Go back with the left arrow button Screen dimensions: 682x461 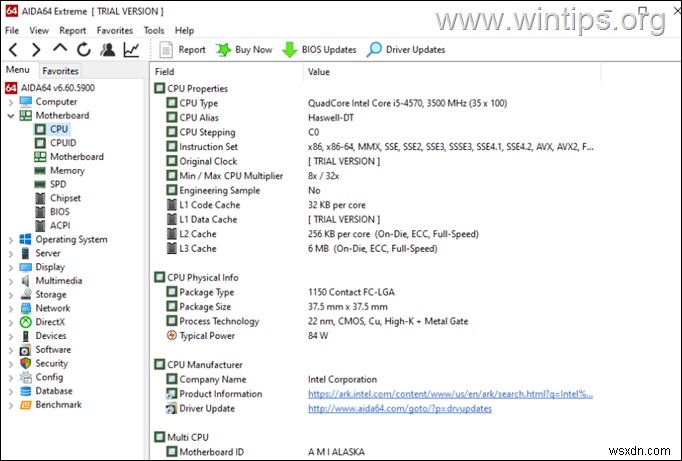13,50
